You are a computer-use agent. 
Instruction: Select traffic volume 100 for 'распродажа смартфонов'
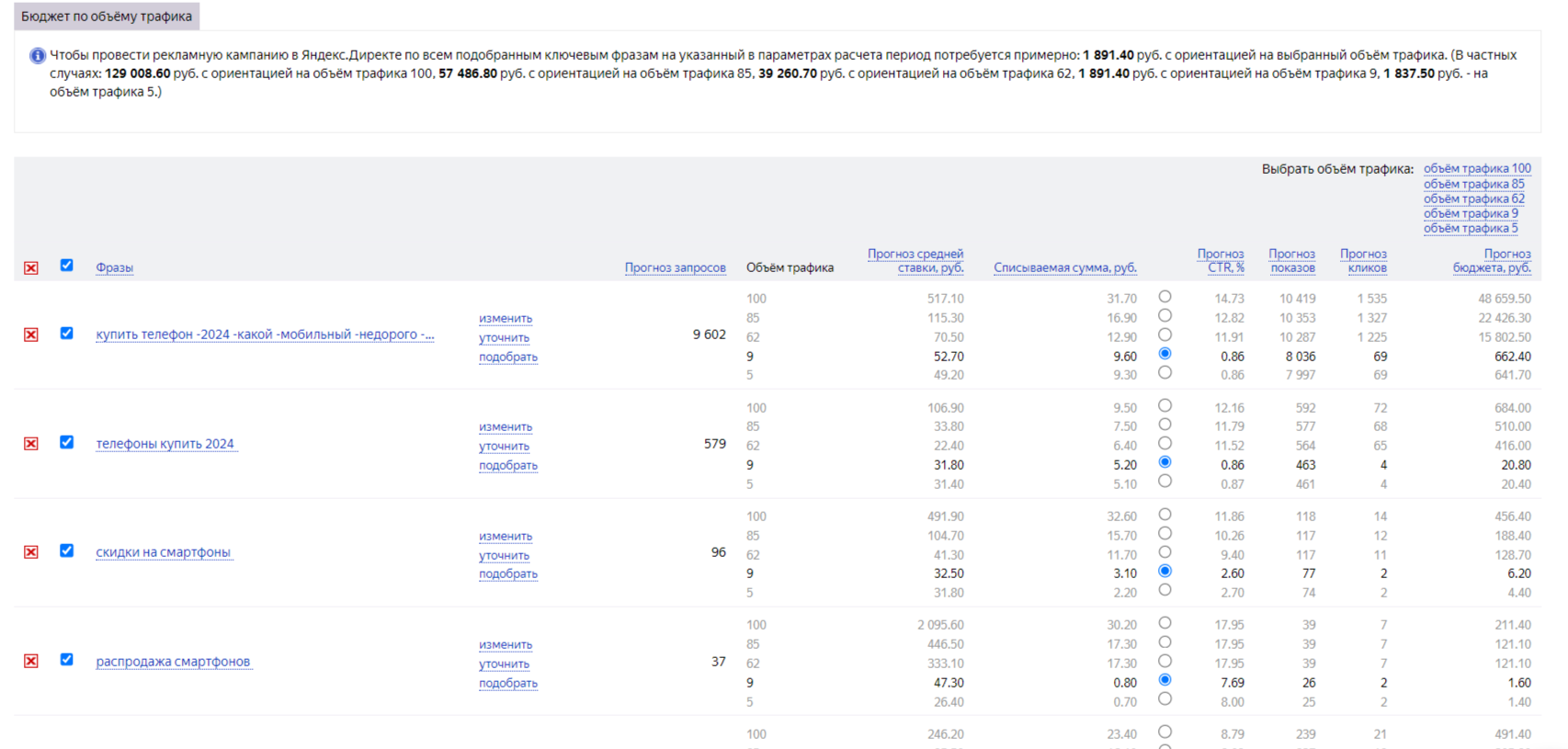click(x=1165, y=623)
